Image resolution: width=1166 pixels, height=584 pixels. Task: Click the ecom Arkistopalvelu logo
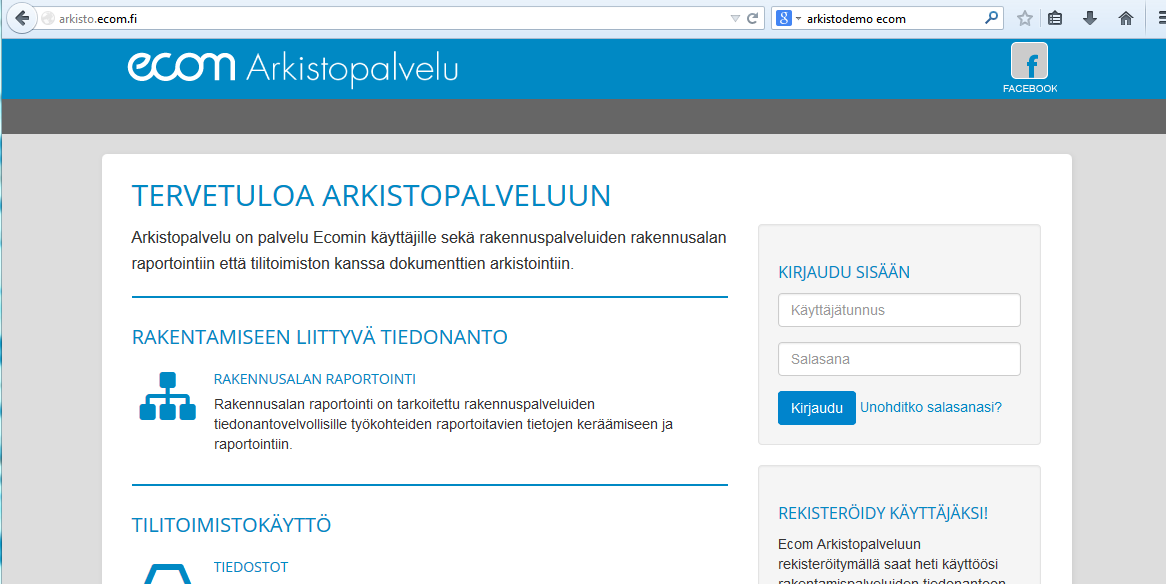(x=293, y=68)
